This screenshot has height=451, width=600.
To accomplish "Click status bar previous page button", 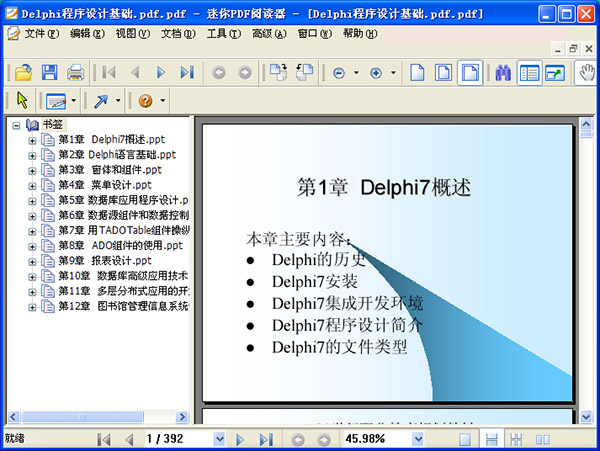I will (x=129, y=439).
